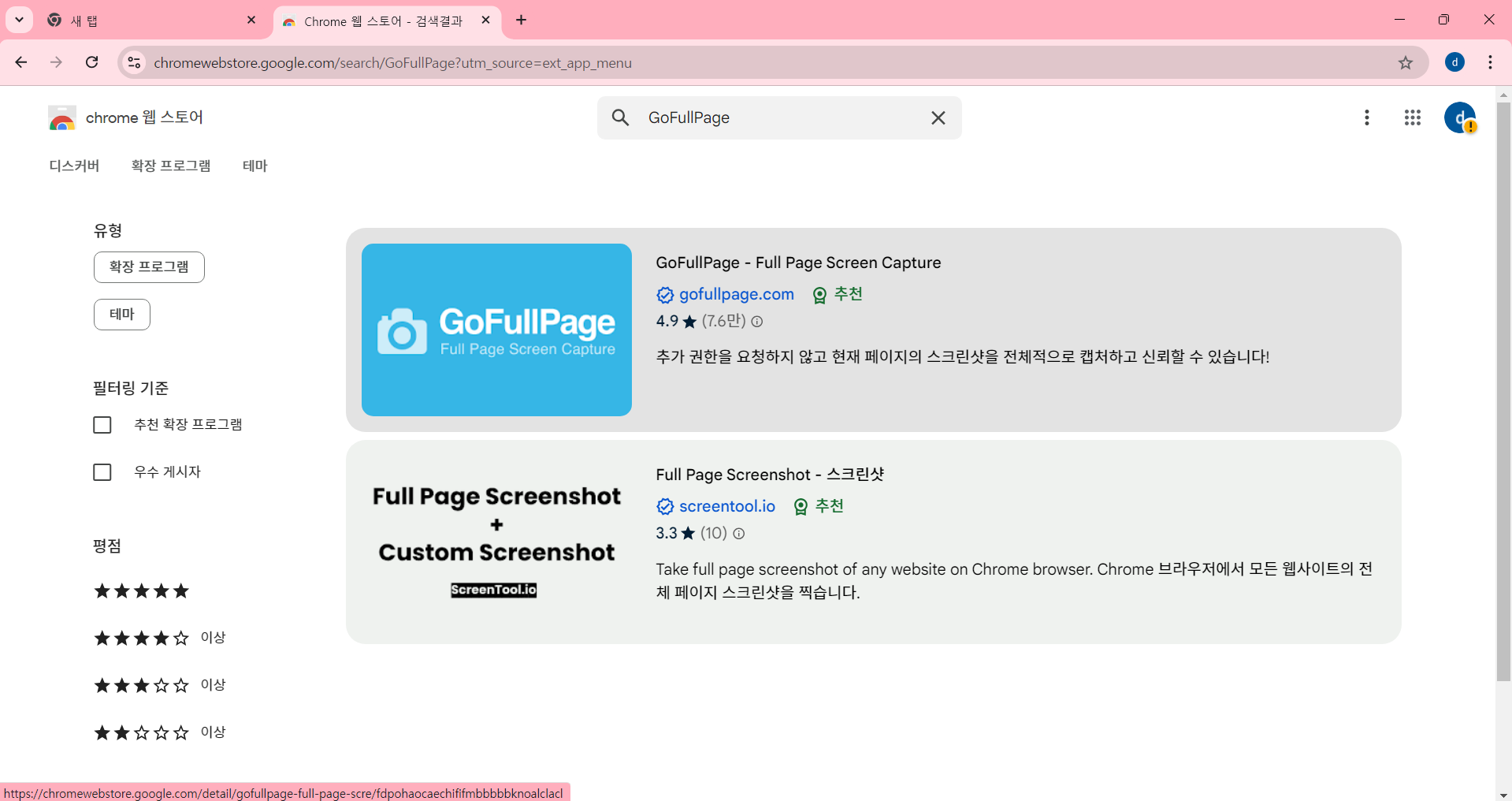This screenshot has height=801, width=1512.
Task: Click scrollbar down arrow
Action: click(x=1503, y=794)
